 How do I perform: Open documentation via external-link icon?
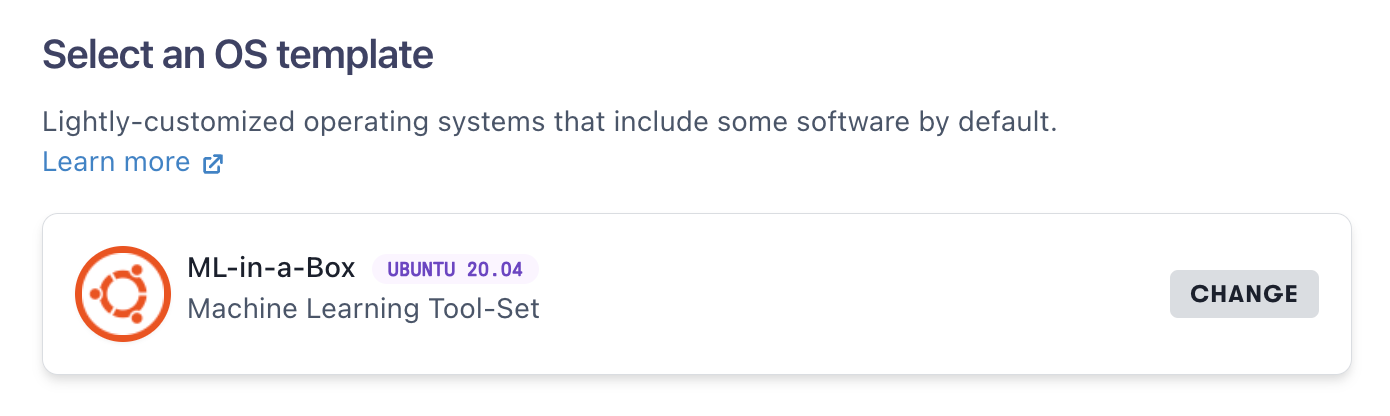[x=213, y=164]
